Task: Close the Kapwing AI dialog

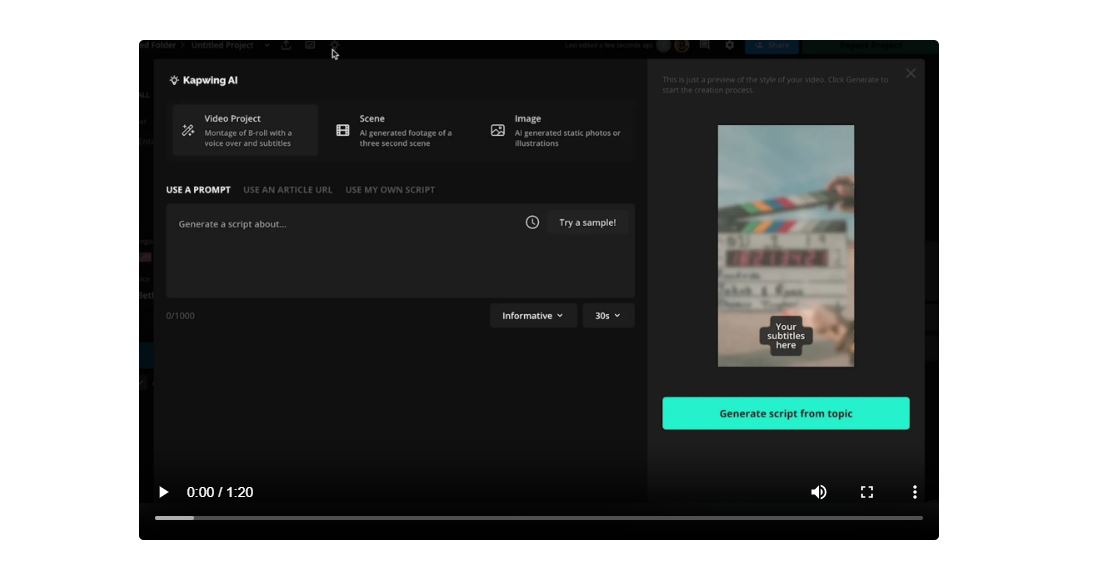Action: pyautogui.click(x=911, y=73)
